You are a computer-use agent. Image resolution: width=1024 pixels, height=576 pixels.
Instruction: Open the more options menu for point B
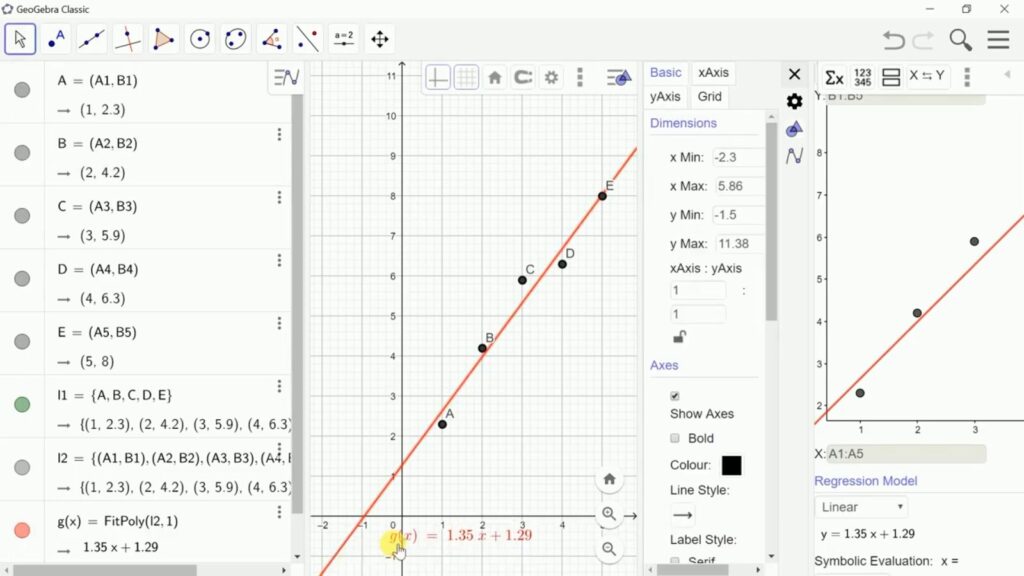pos(280,134)
